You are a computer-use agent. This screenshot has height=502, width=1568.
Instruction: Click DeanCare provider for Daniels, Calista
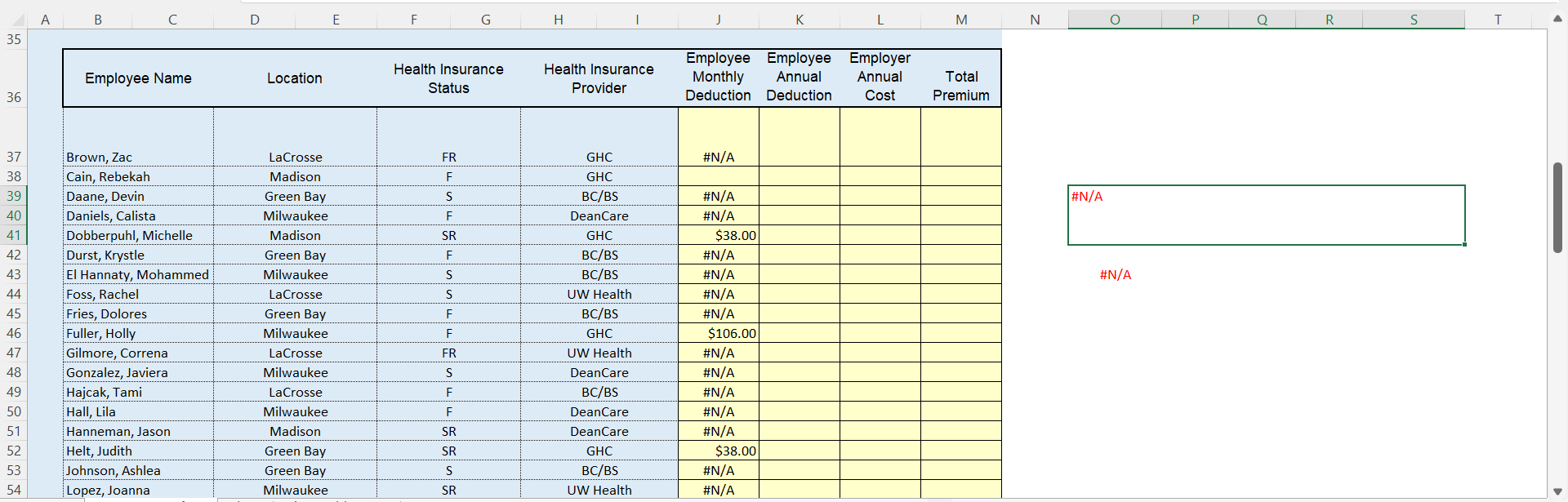point(599,215)
